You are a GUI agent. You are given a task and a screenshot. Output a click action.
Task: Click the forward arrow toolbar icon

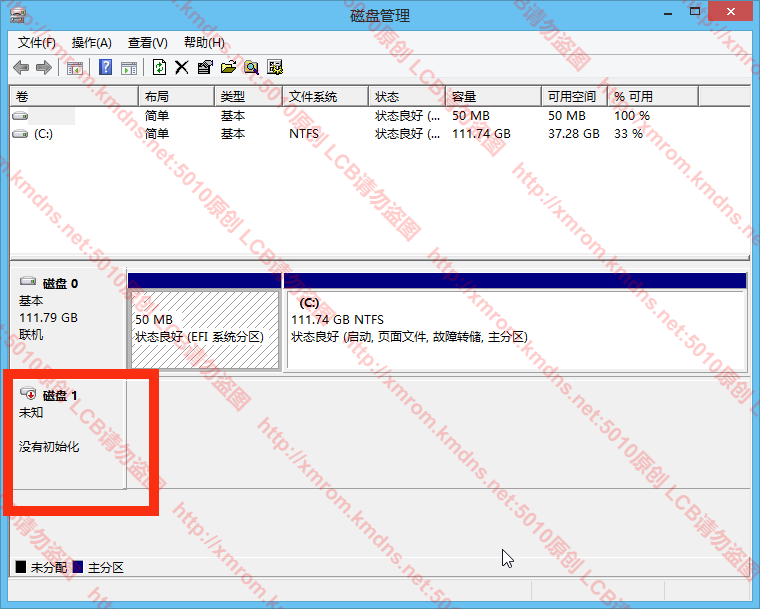pos(43,68)
